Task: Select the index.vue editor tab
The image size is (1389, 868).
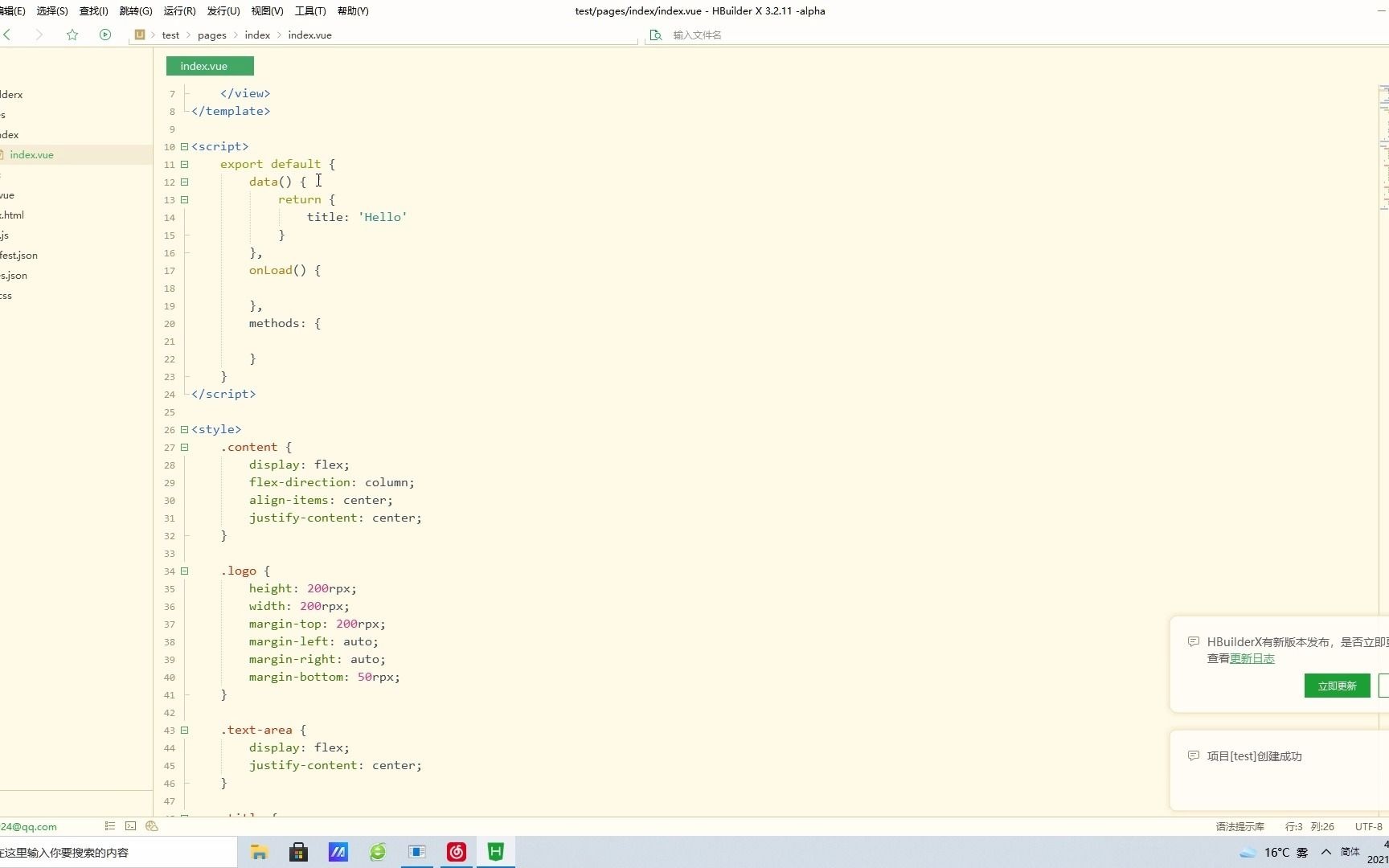Action: tap(210, 66)
